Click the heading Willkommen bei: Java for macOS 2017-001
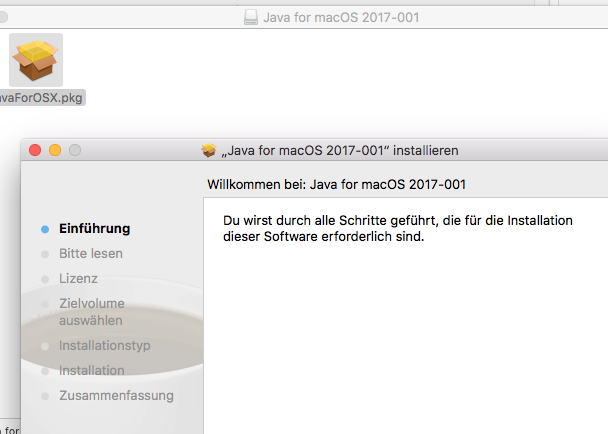This screenshot has height=434, width=608. pos(336,184)
